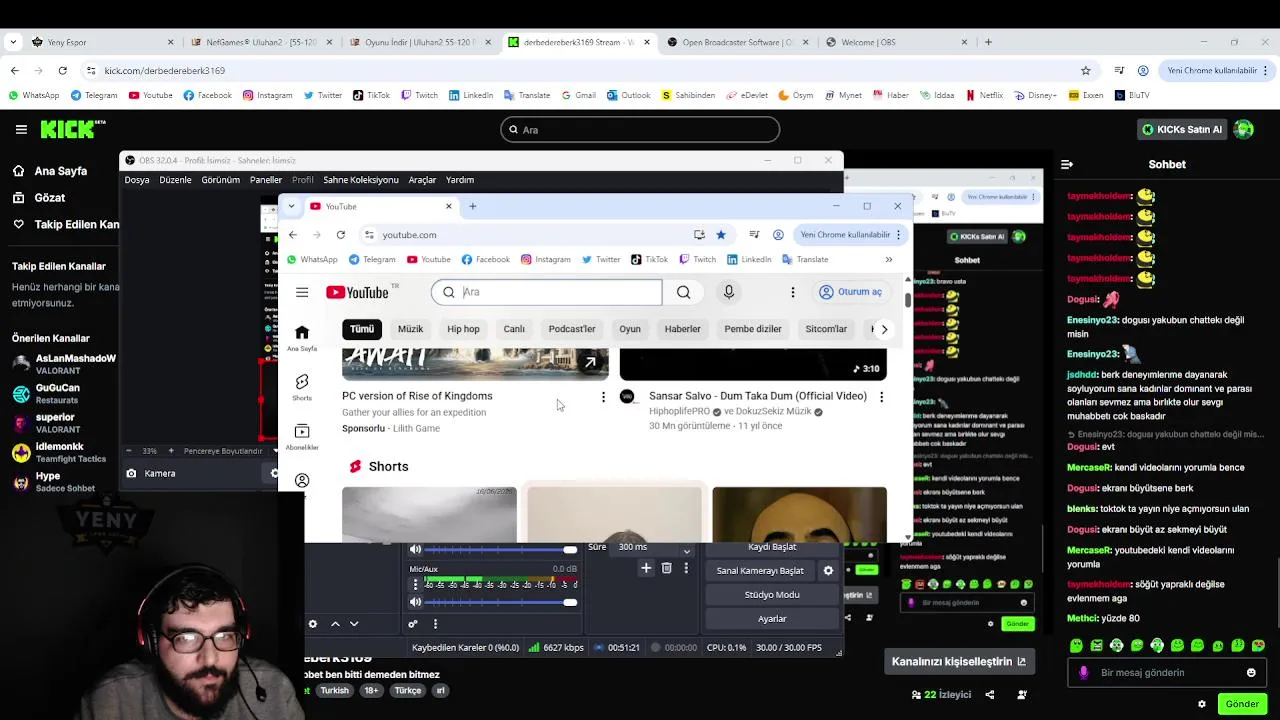Click the Gönder chat button
The image size is (1280, 720).
1242,704
